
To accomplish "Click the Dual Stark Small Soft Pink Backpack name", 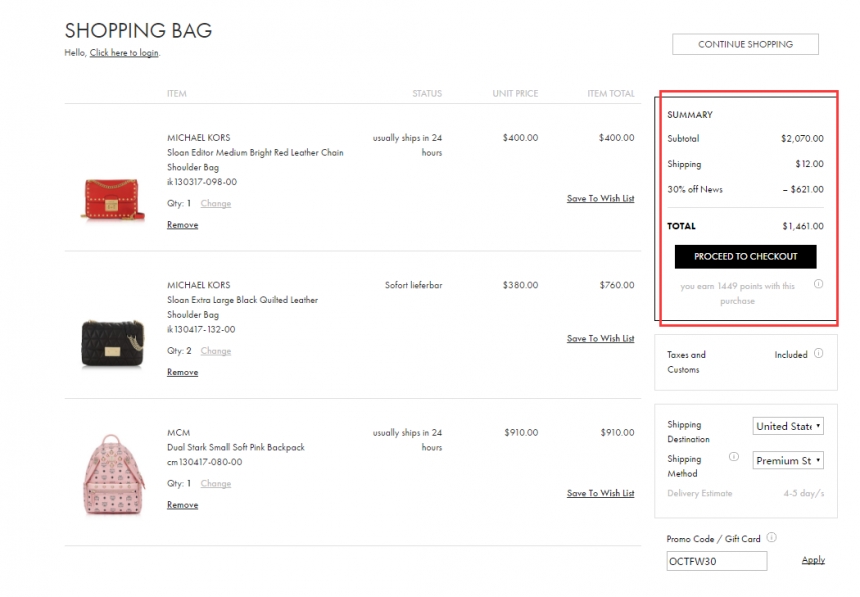I will 235,448.
